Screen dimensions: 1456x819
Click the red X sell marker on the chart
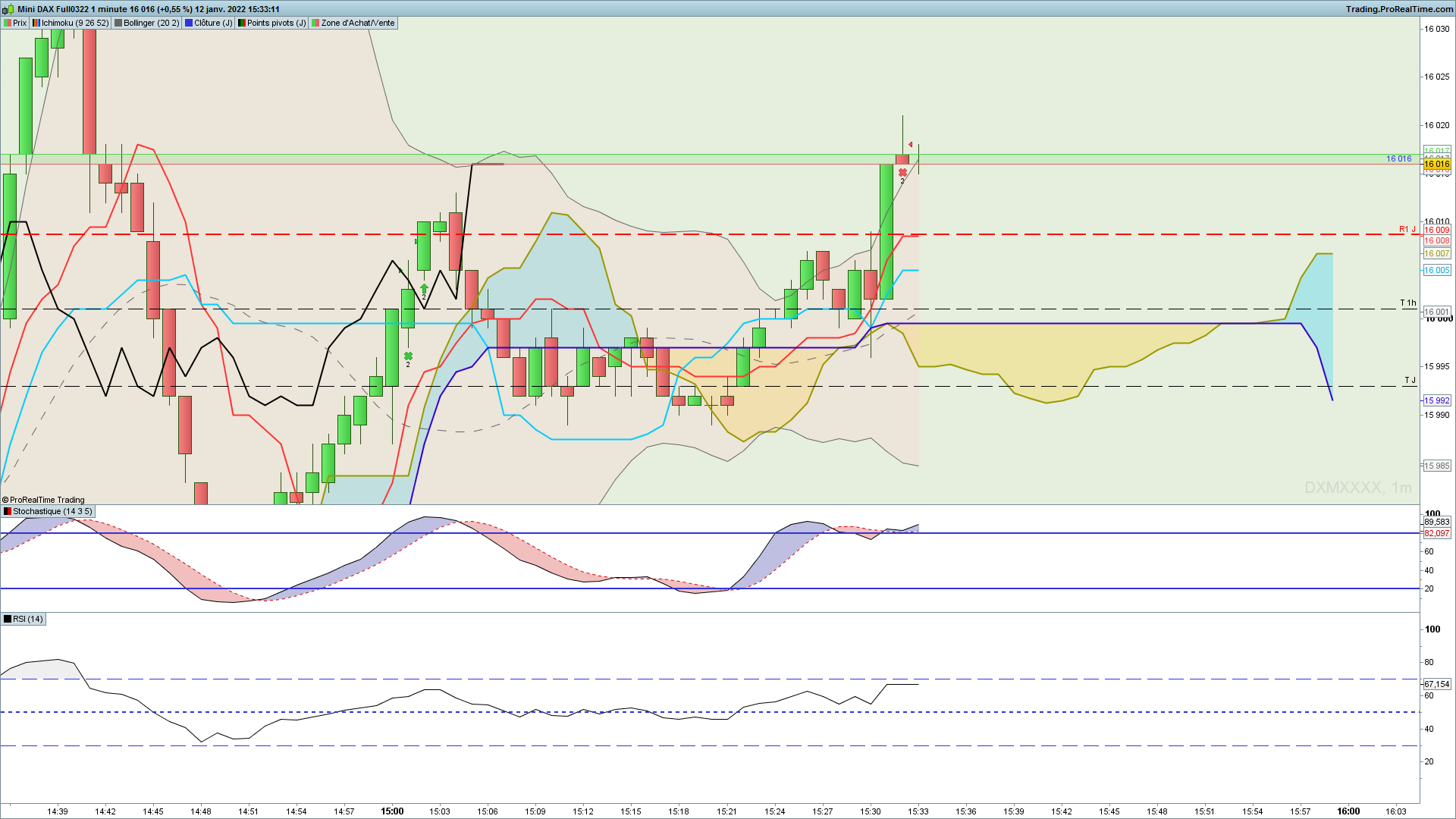[x=902, y=173]
